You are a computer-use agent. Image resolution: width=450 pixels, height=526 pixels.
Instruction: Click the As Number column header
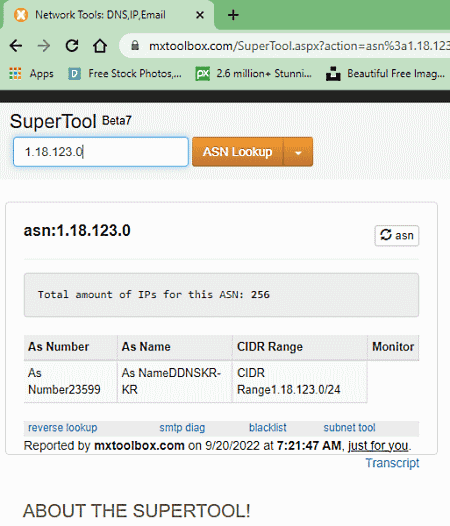click(x=71, y=347)
